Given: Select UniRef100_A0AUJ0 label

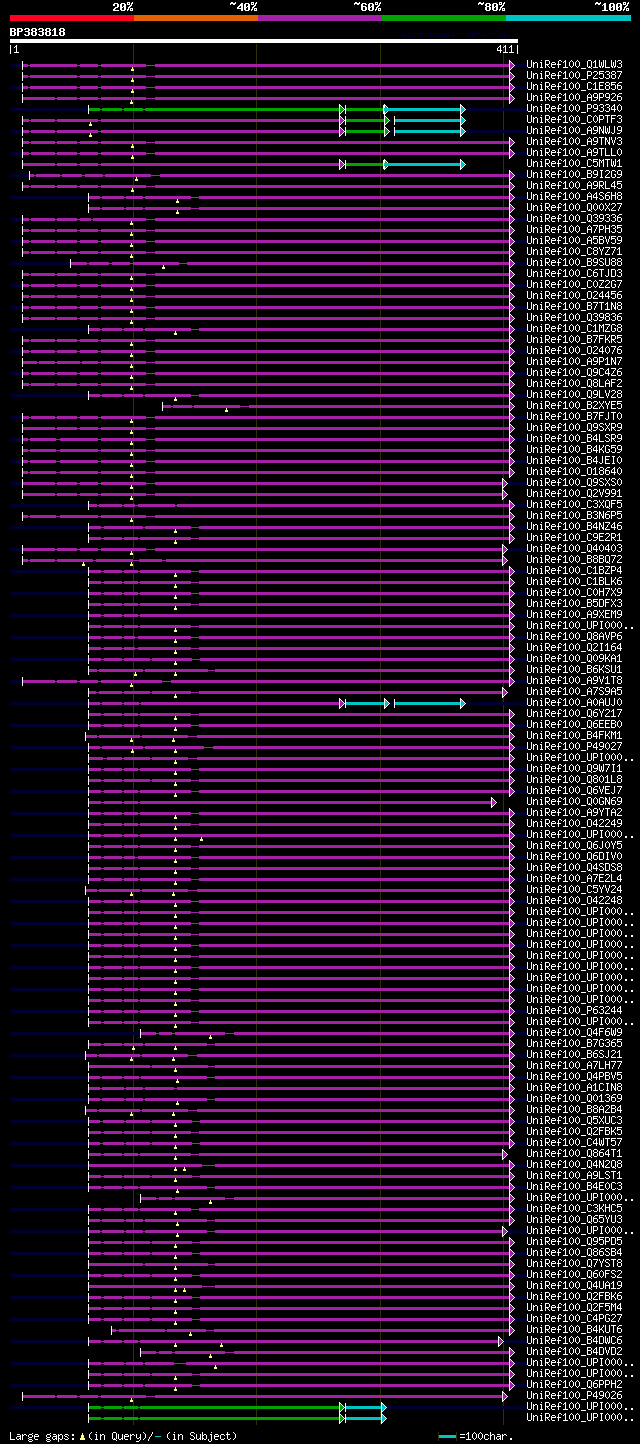Looking at the screenshot, I should pos(574,702).
